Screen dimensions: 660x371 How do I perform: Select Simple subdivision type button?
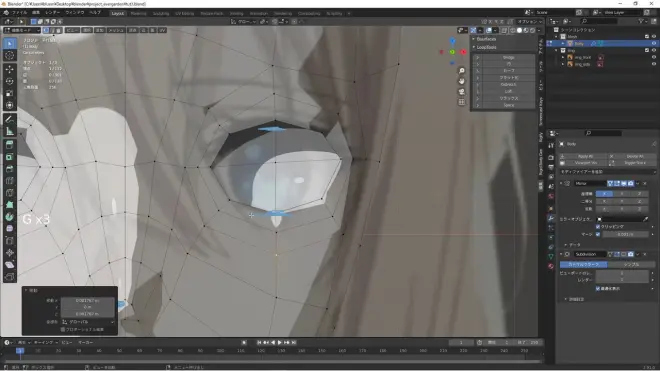coord(631,264)
